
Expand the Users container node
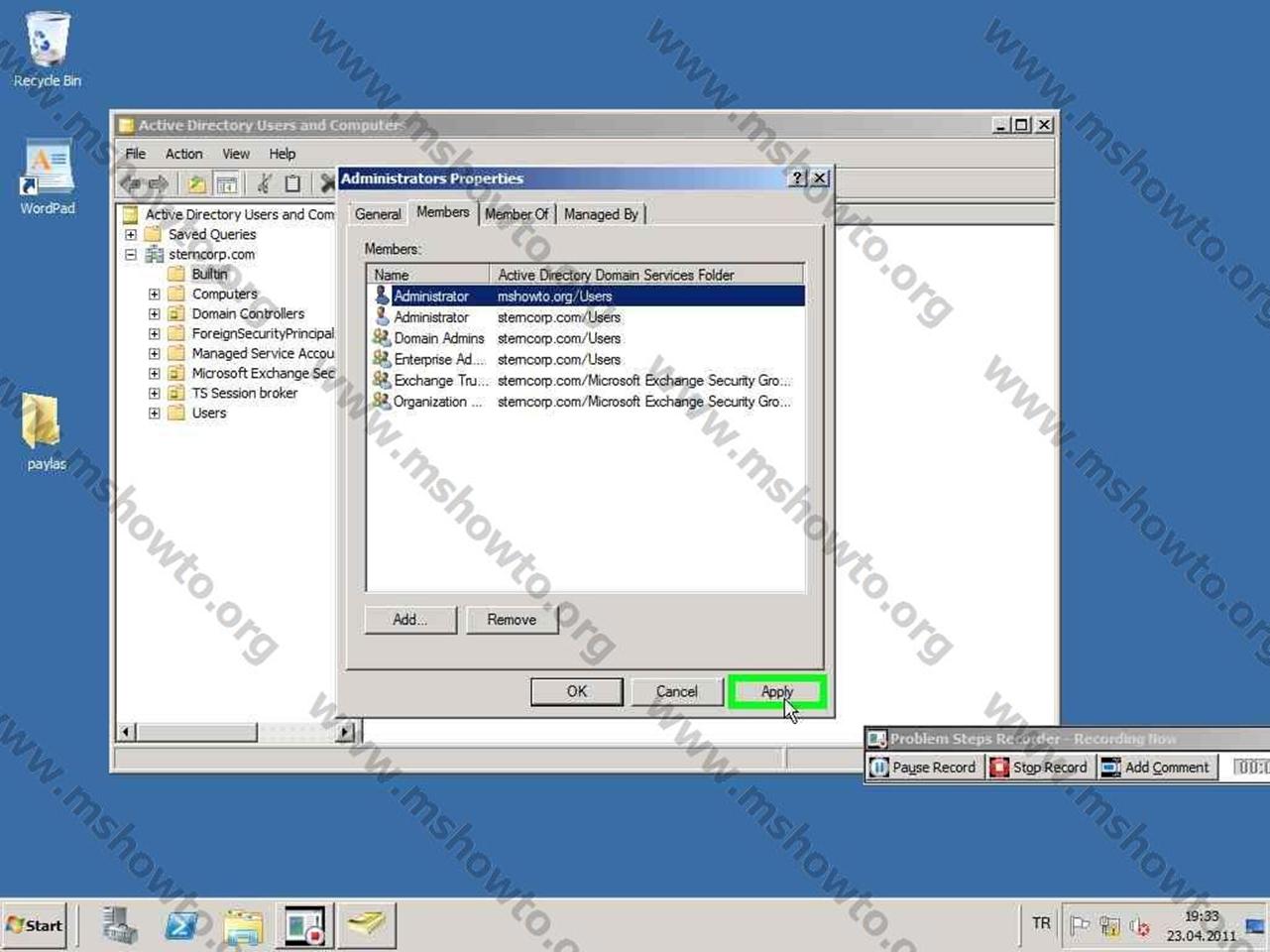click(154, 414)
